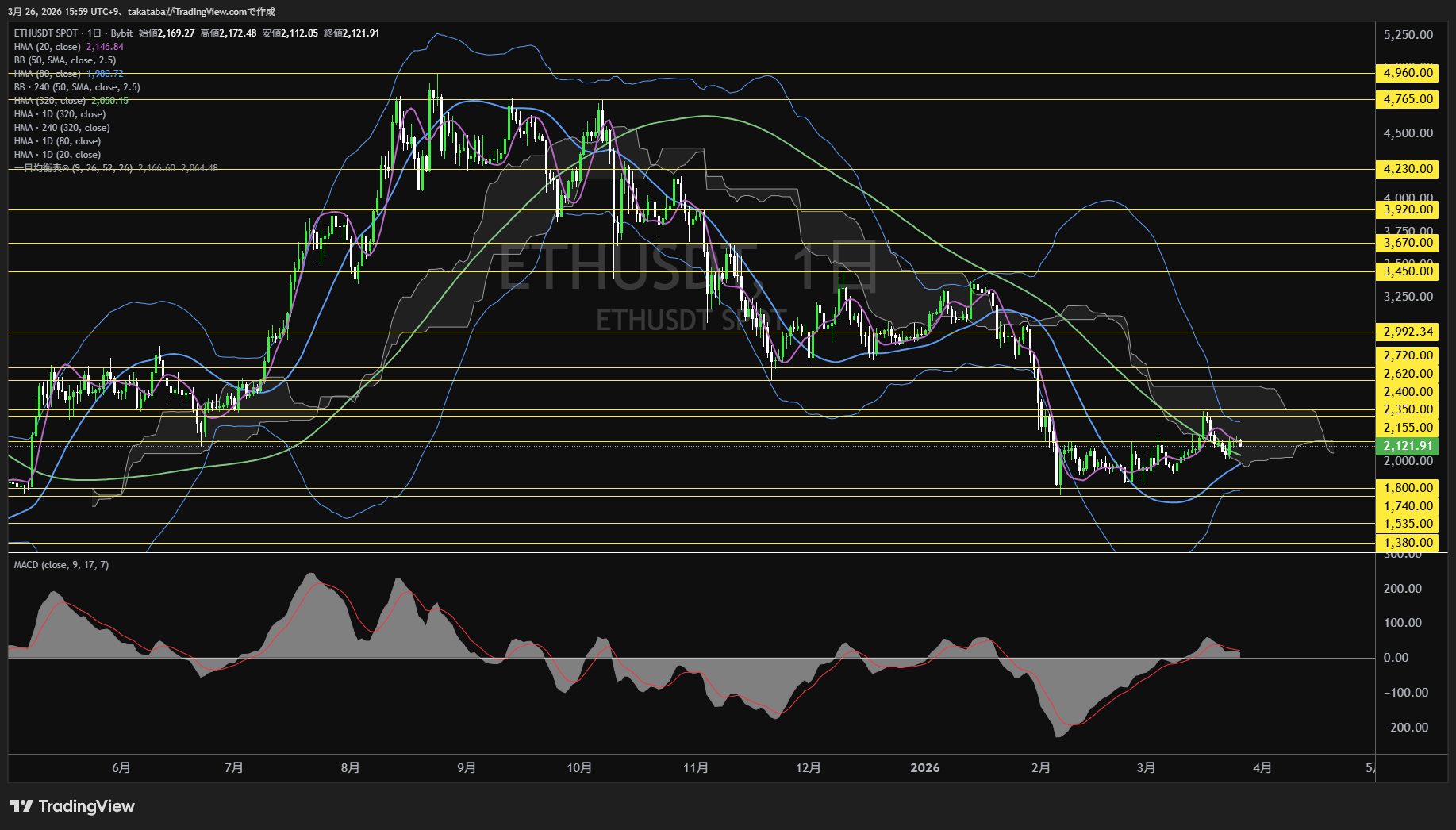Select the HMA · 1D (320, close) legend

pyautogui.click(x=60, y=114)
